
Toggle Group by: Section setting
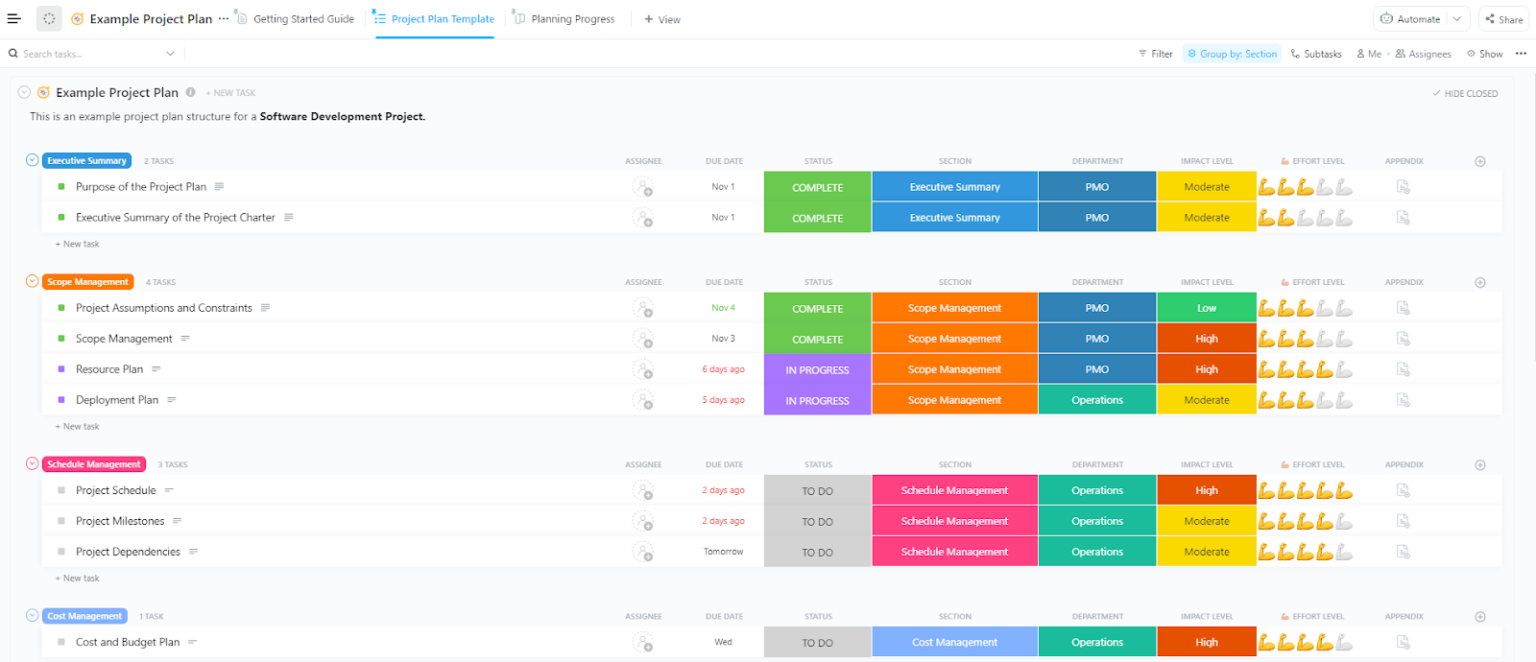[1231, 53]
